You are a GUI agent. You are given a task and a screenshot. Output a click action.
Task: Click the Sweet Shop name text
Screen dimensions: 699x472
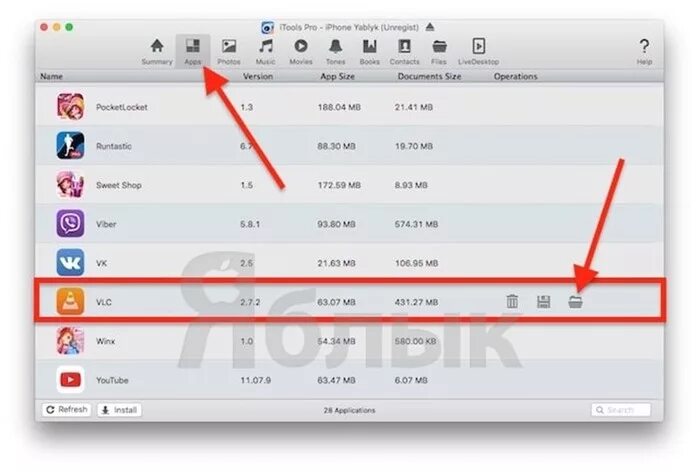119,185
